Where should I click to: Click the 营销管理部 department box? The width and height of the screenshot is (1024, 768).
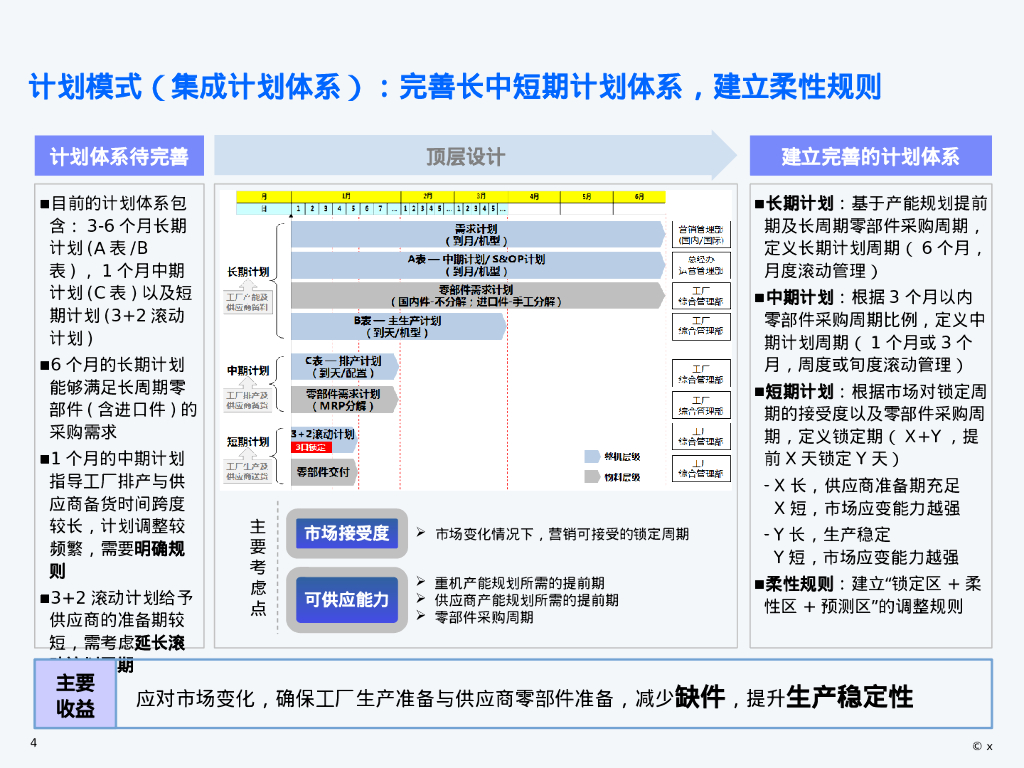[x=700, y=234]
